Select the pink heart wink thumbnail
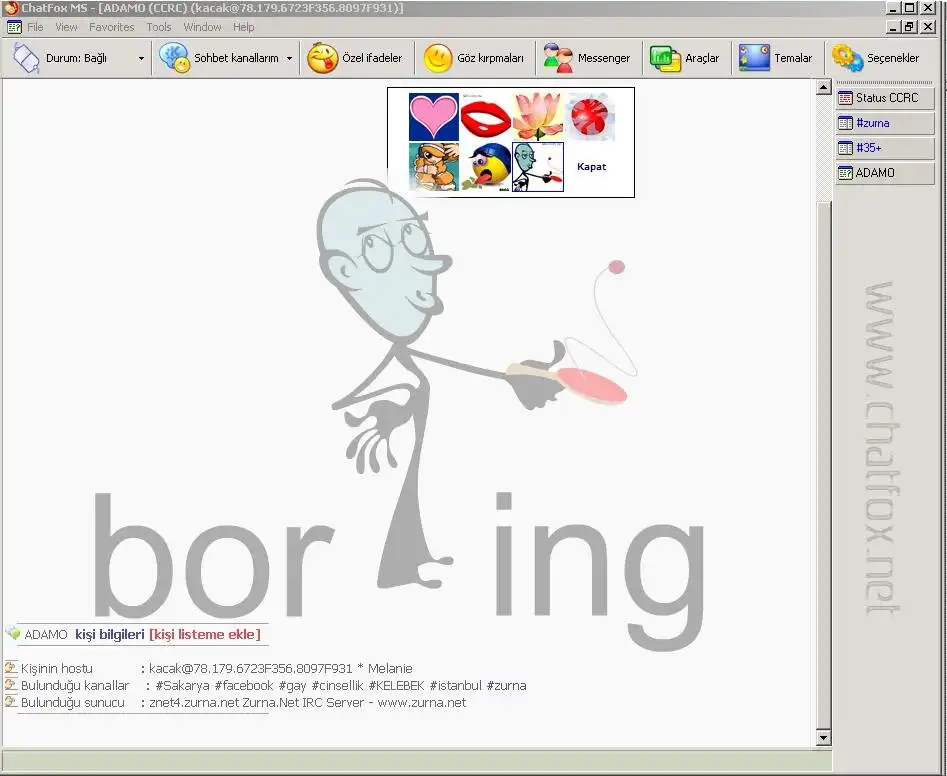947x776 pixels. pos(434,117)
